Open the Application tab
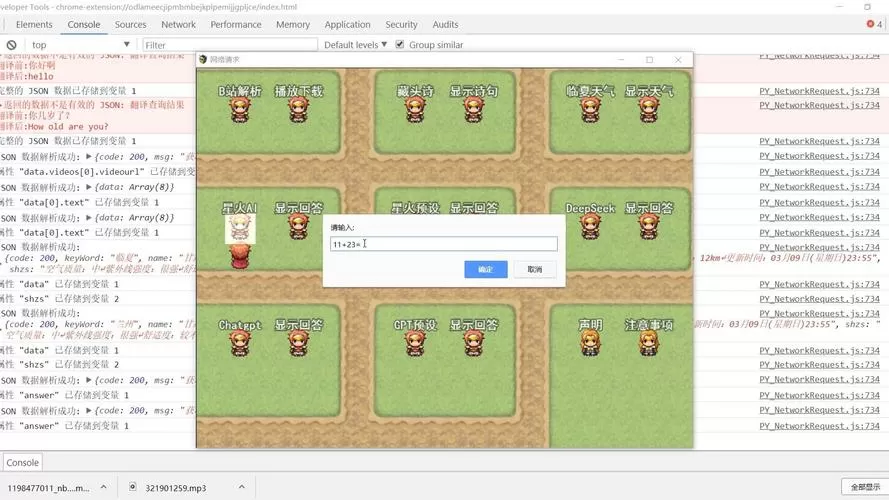This screenshot has height=500, width=889. point(347,24)
